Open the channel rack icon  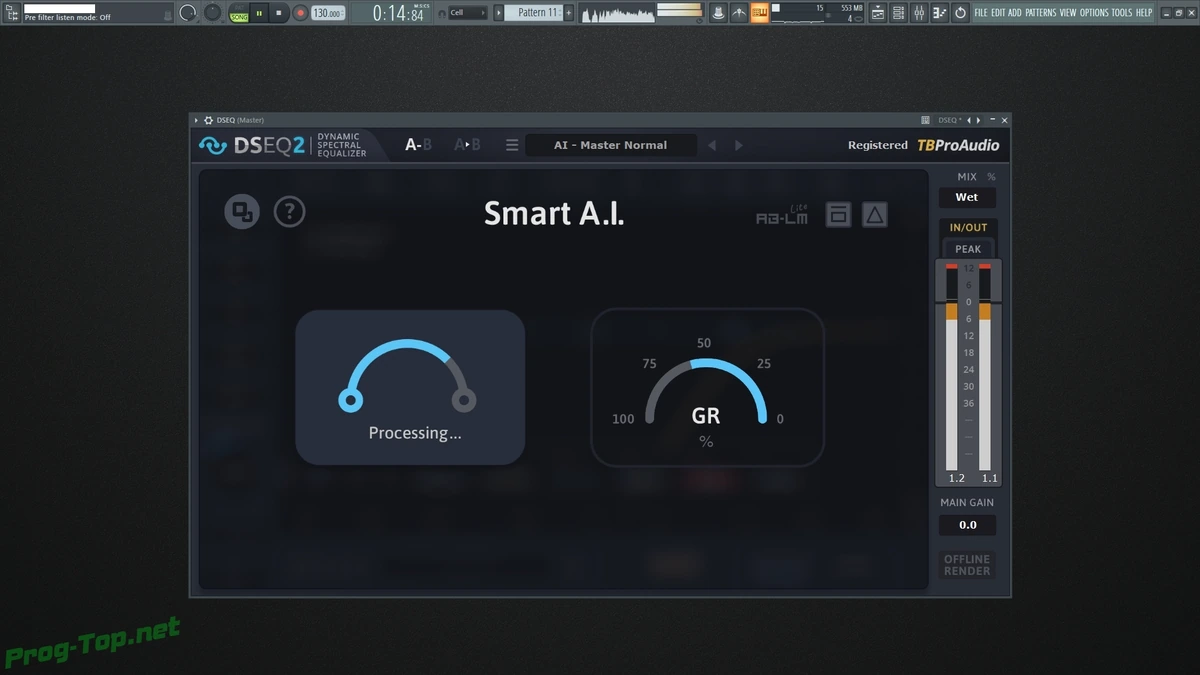pos(899,13)
